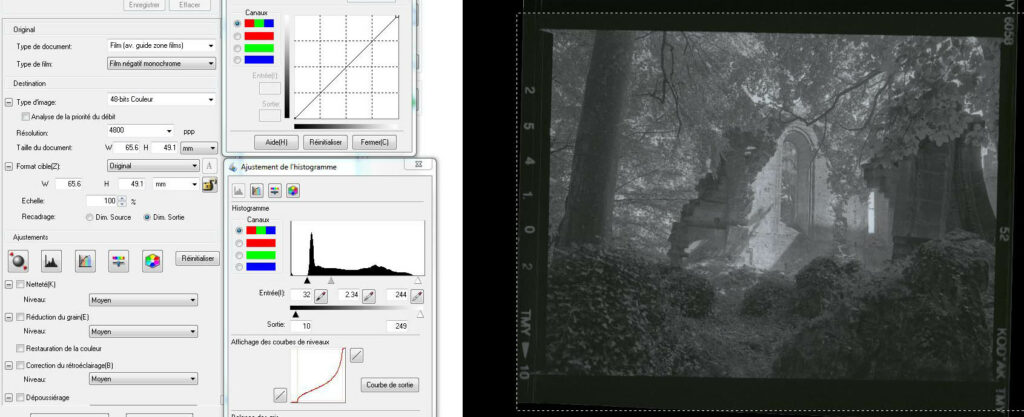
Task: Collapse the Dépoussiérage section expander
Action: (x=8, y=397)
